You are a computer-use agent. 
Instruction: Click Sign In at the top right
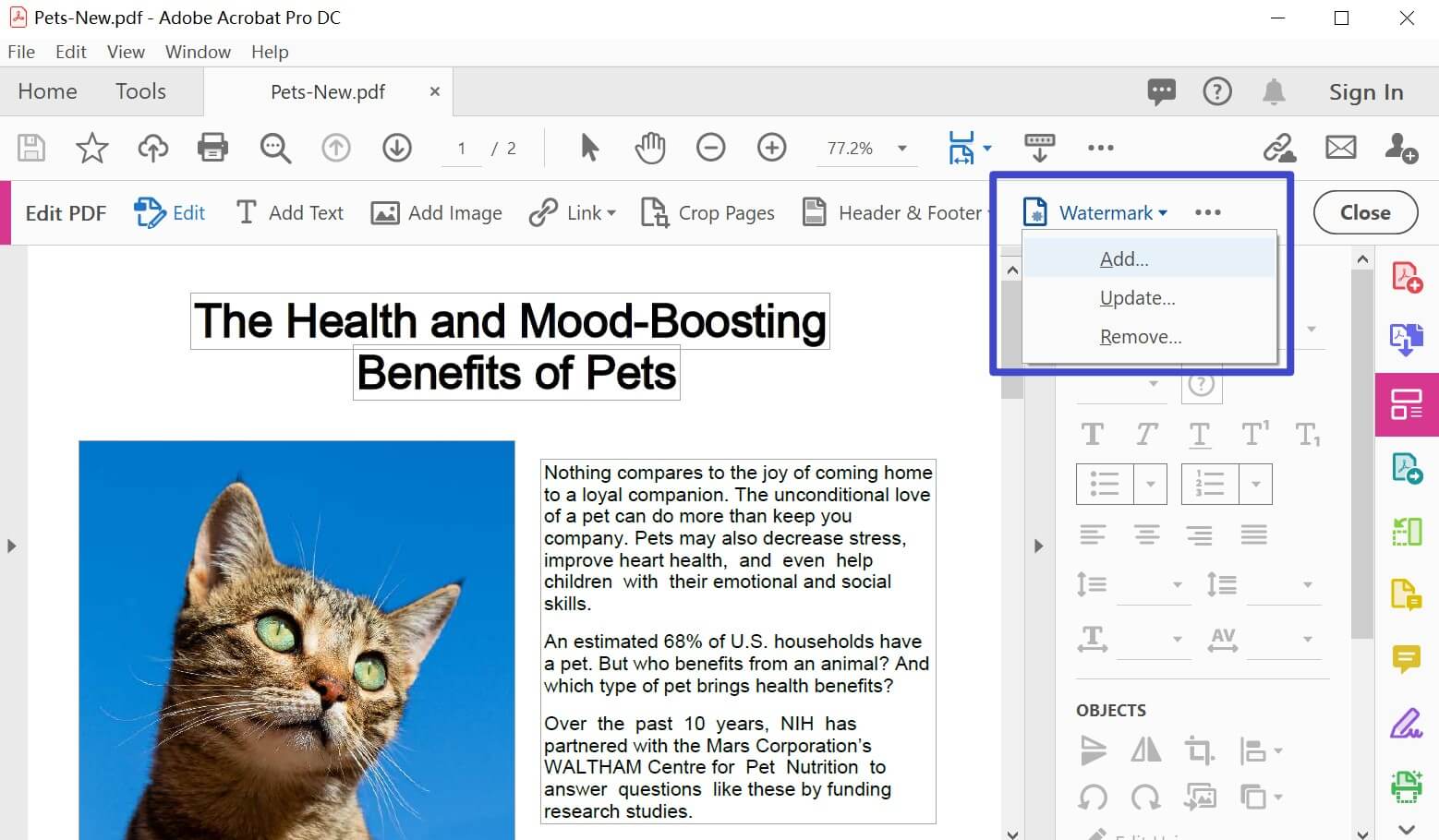pyautogui.click(x=1366, y=91)
